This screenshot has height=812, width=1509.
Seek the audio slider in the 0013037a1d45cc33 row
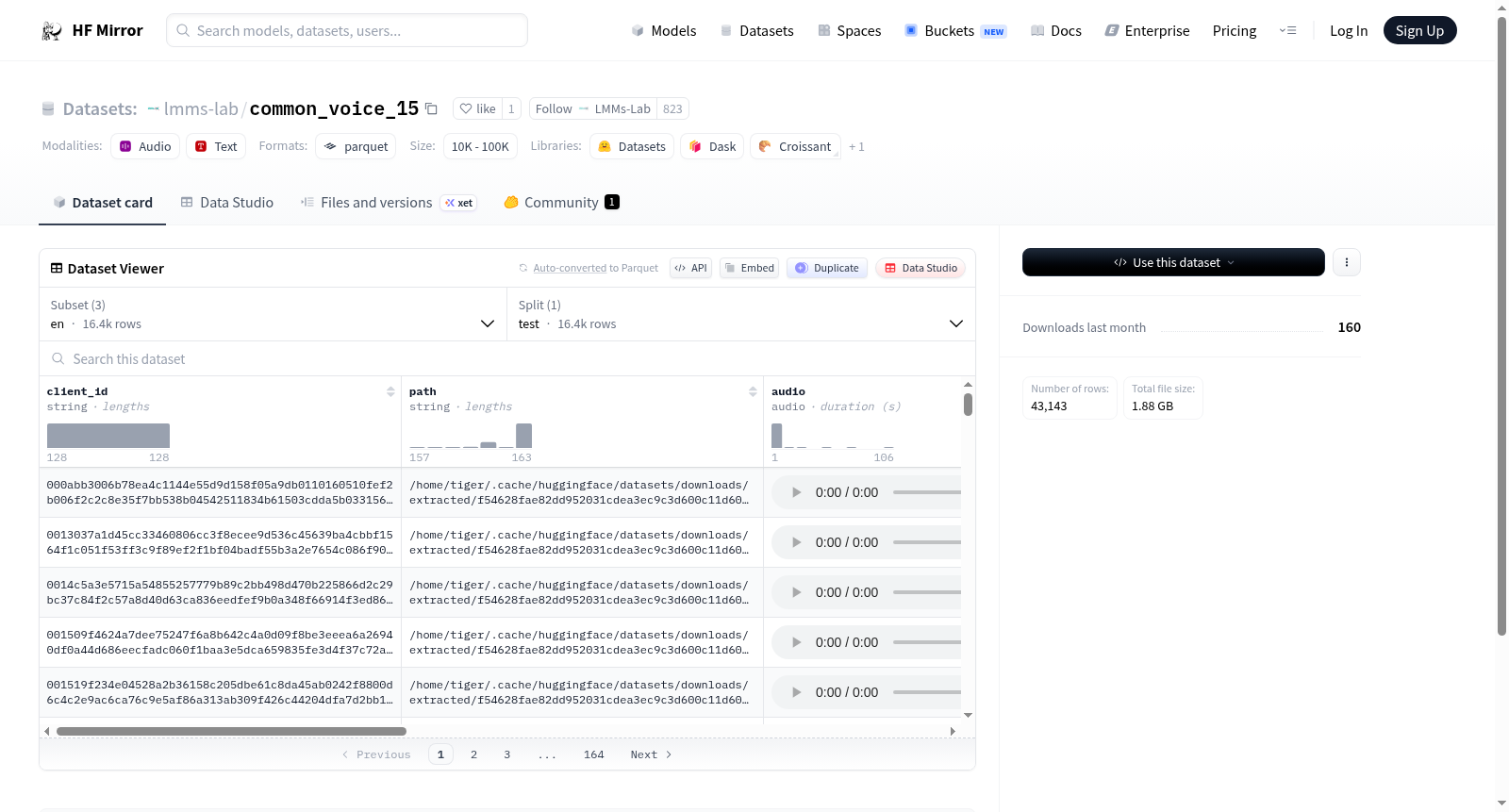pos(927,542)
